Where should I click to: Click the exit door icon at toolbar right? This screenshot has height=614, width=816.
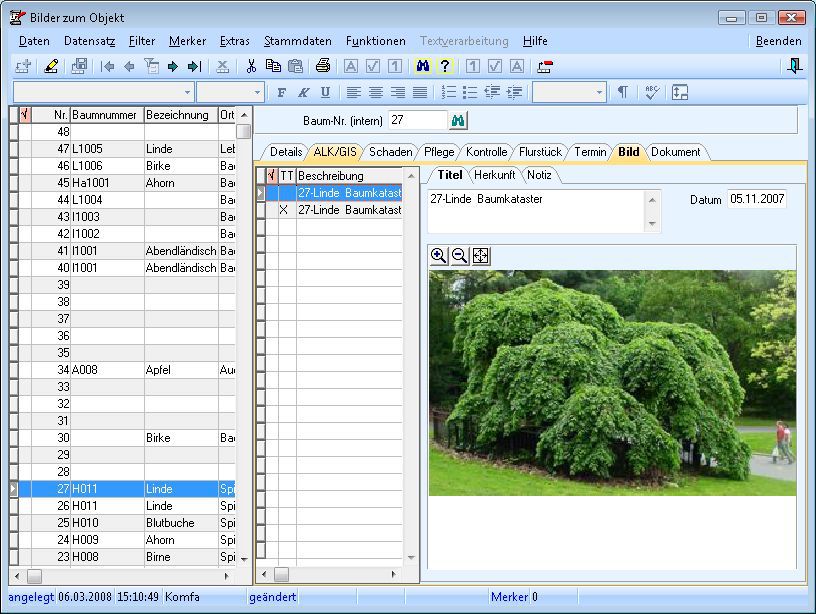pos(794,66)
